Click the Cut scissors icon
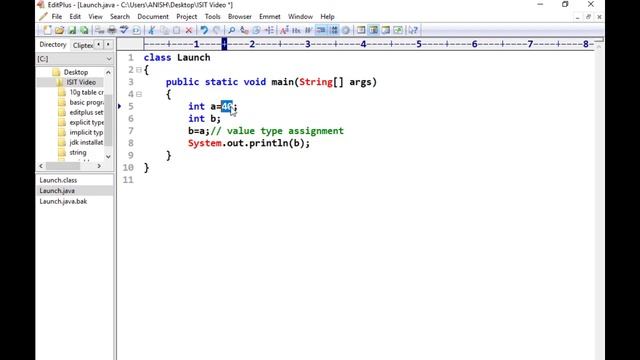The height and width of the screenshot is (360, 640). [x=151, y=30]
